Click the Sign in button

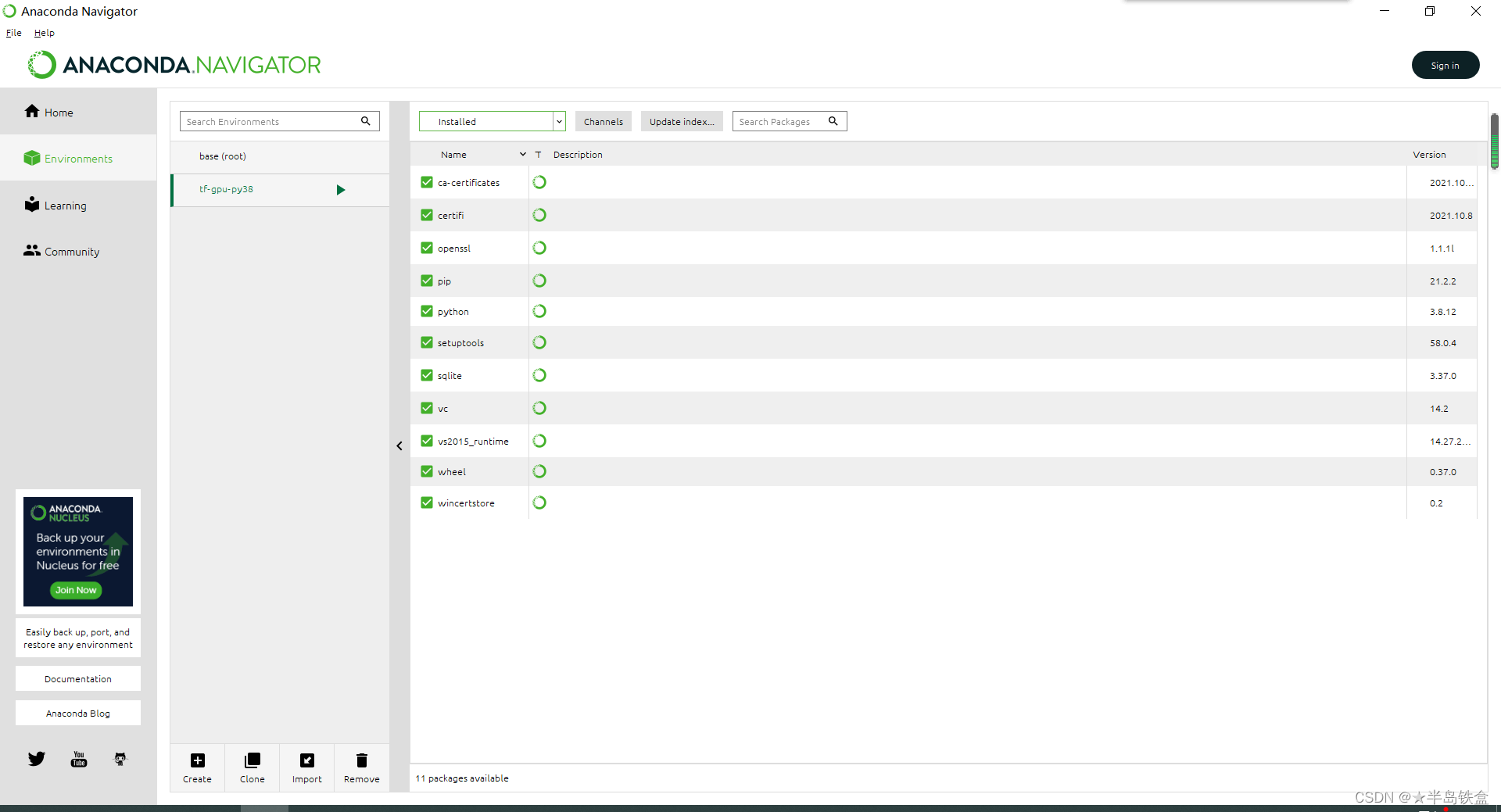(1445, 65)
